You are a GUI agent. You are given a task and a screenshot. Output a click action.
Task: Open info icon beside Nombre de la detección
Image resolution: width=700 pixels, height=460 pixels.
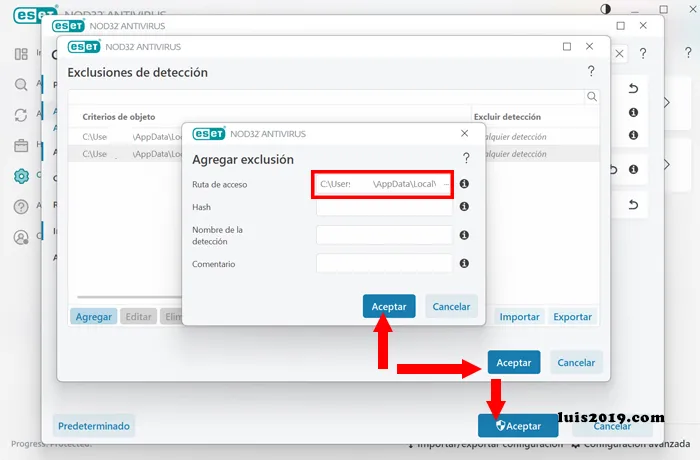(x=464, y=235)
